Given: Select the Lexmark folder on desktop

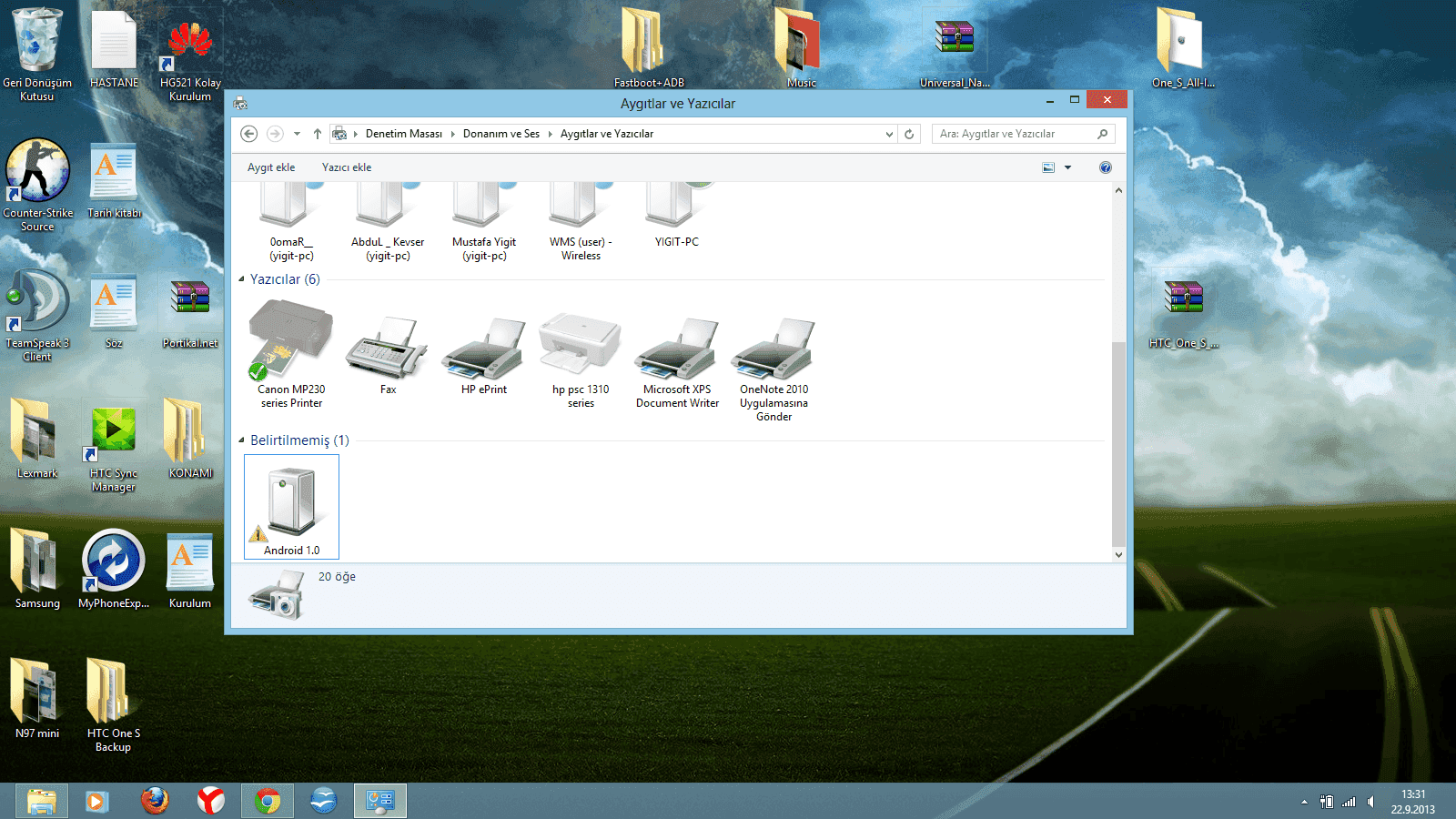Looking at the screenshot, I should [37, 439].
